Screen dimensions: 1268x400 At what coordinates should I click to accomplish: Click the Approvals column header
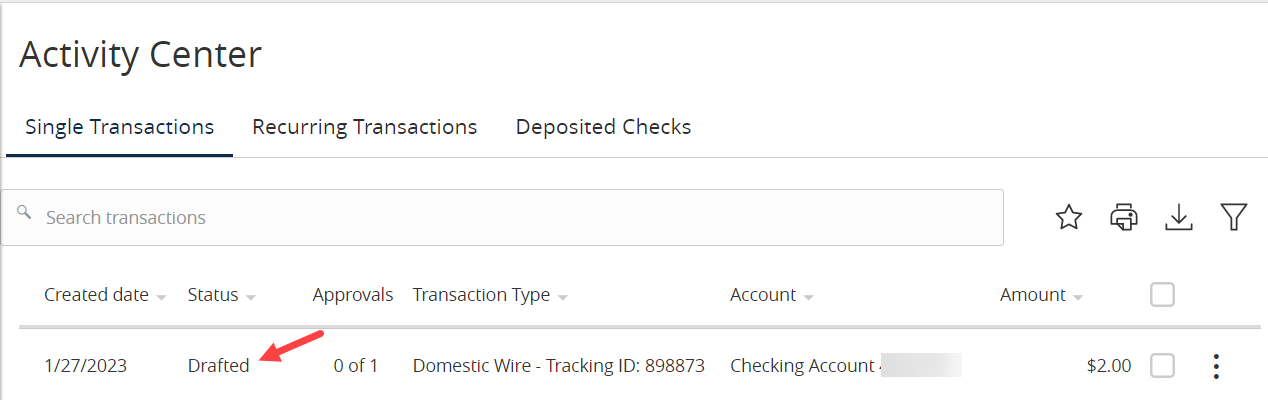click(353, 295)
